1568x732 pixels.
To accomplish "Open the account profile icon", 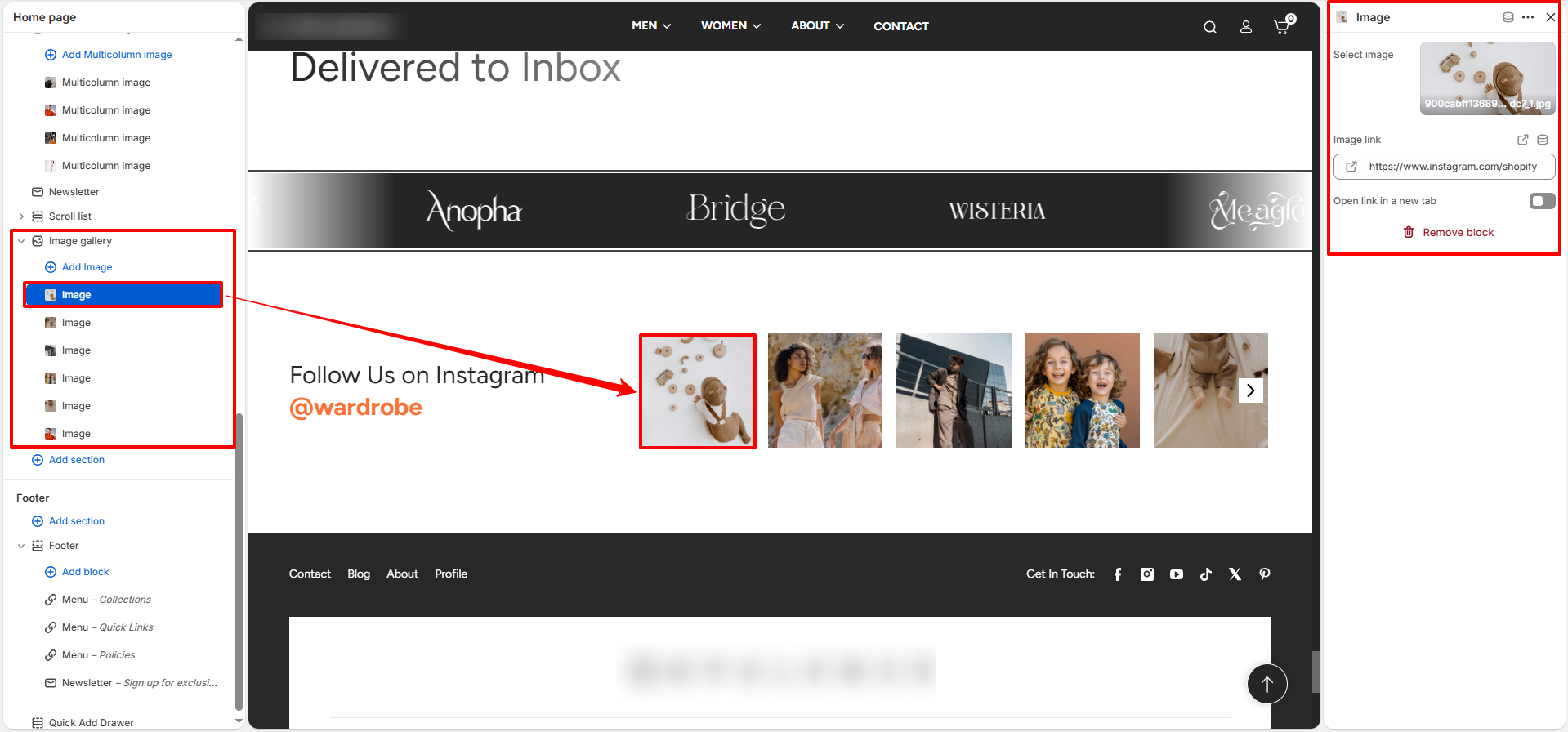I will (1246, 27).
